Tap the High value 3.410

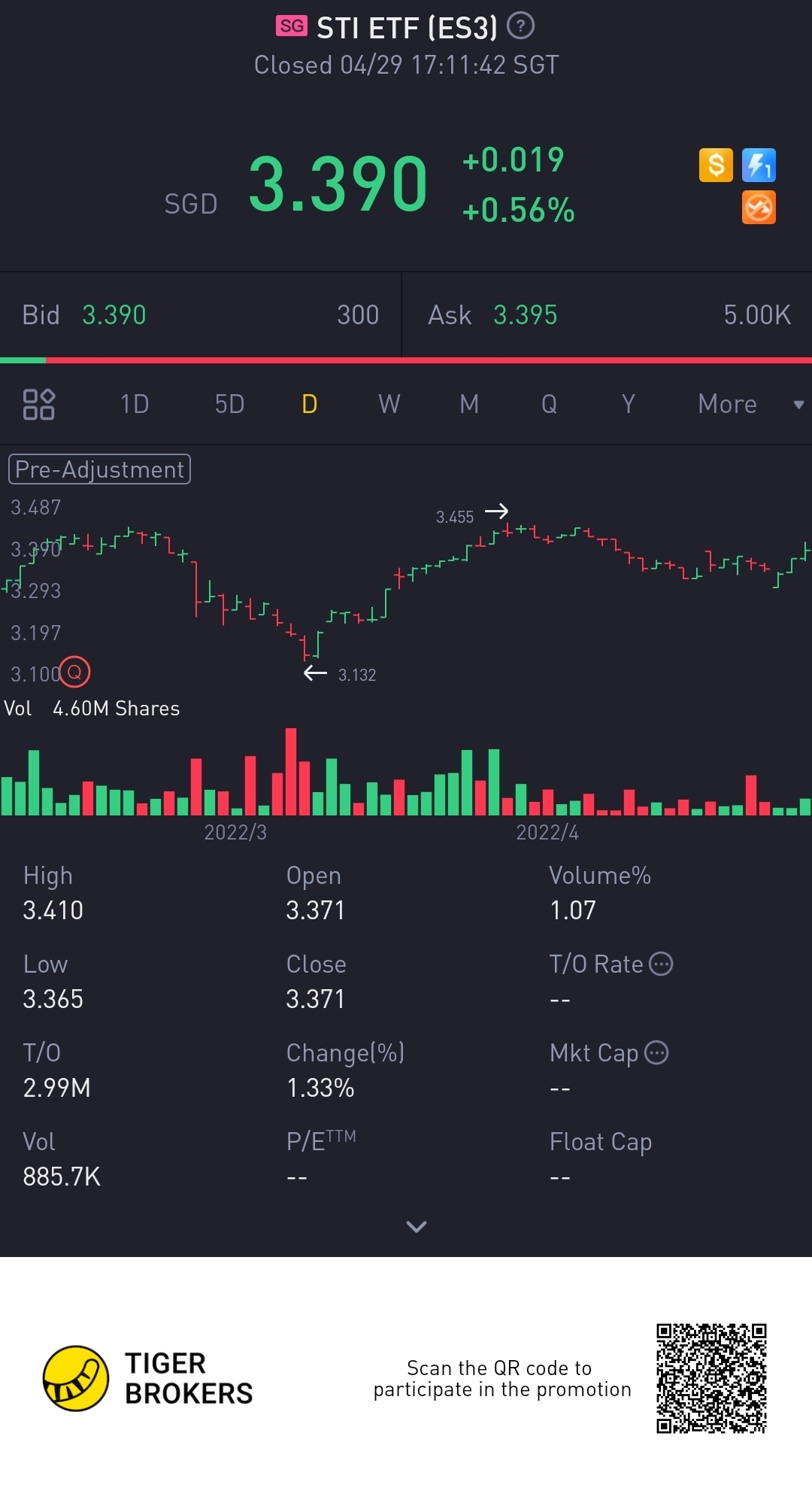pos(53,910)
